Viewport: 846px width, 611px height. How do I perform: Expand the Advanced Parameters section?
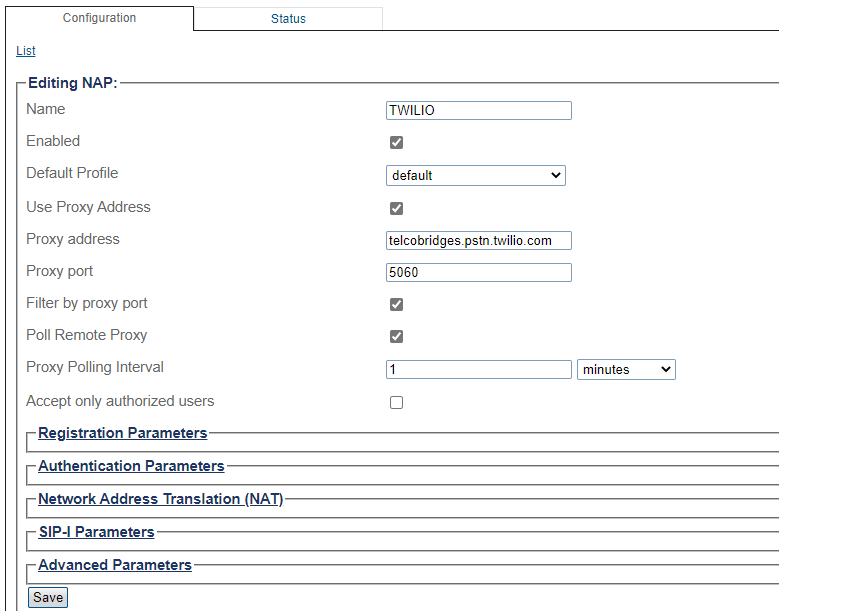[115, 565]
